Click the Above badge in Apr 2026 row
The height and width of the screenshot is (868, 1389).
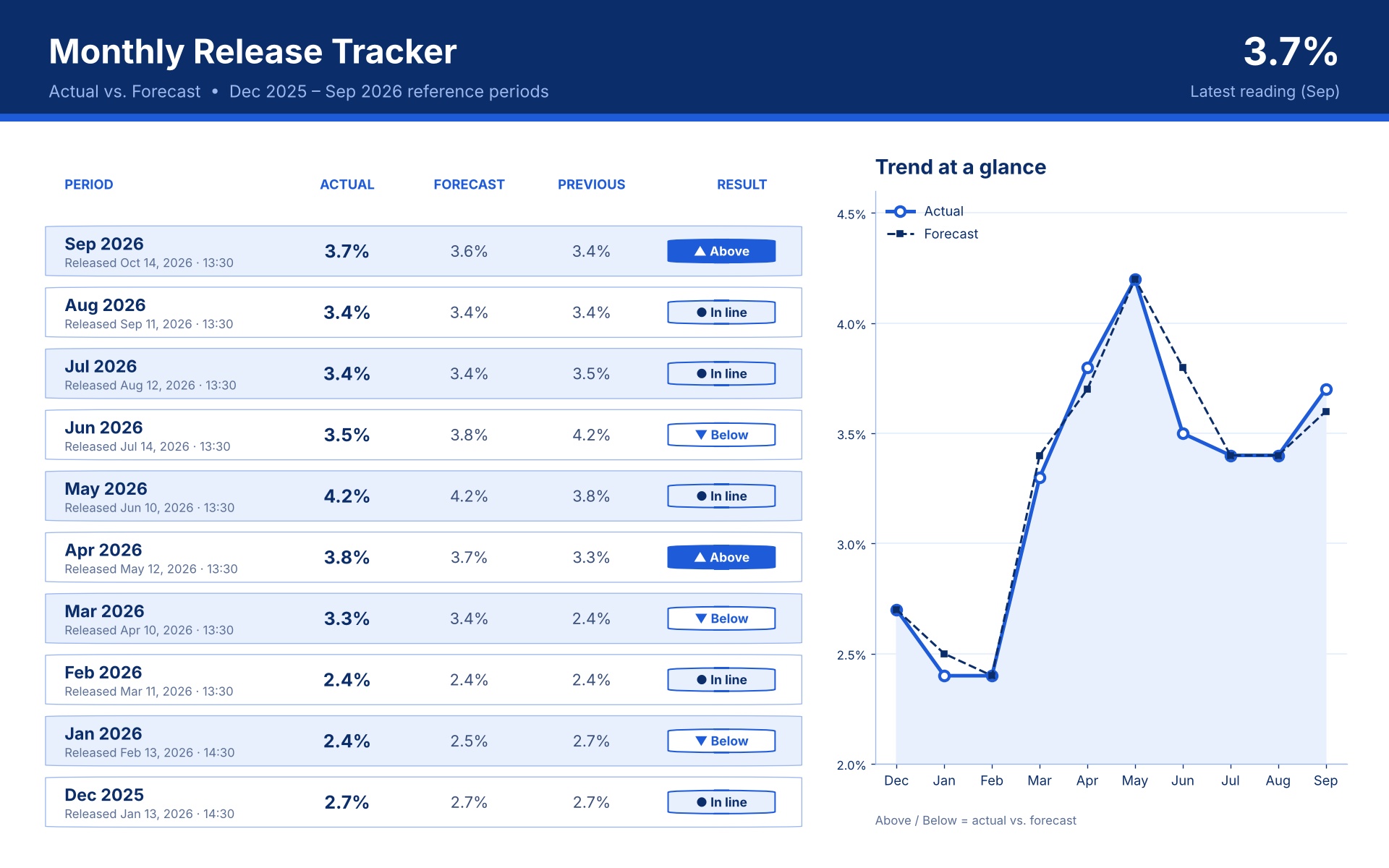[x=721, y=558]
